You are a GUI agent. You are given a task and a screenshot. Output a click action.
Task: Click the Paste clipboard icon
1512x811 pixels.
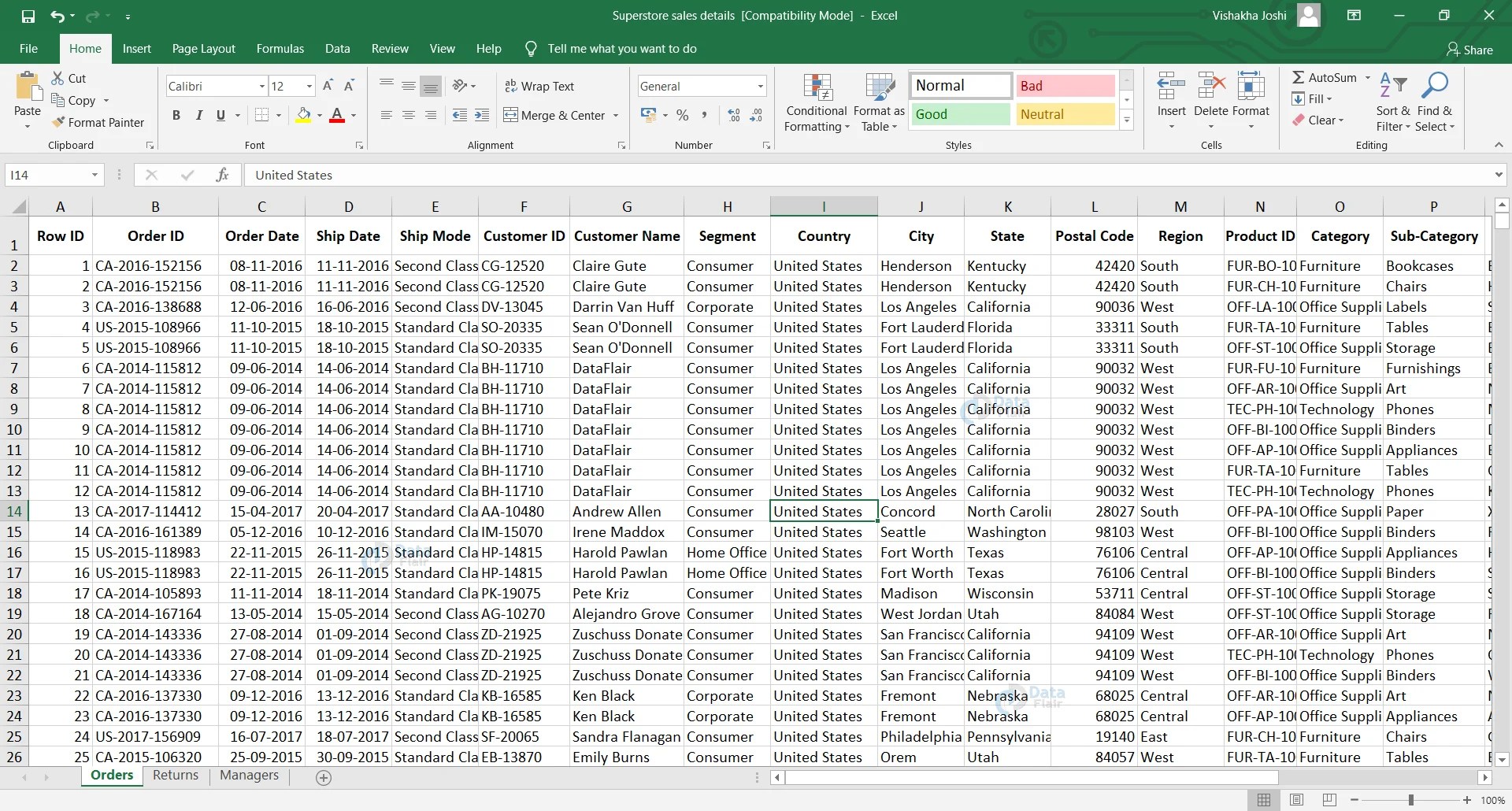(x=28, y=87)
